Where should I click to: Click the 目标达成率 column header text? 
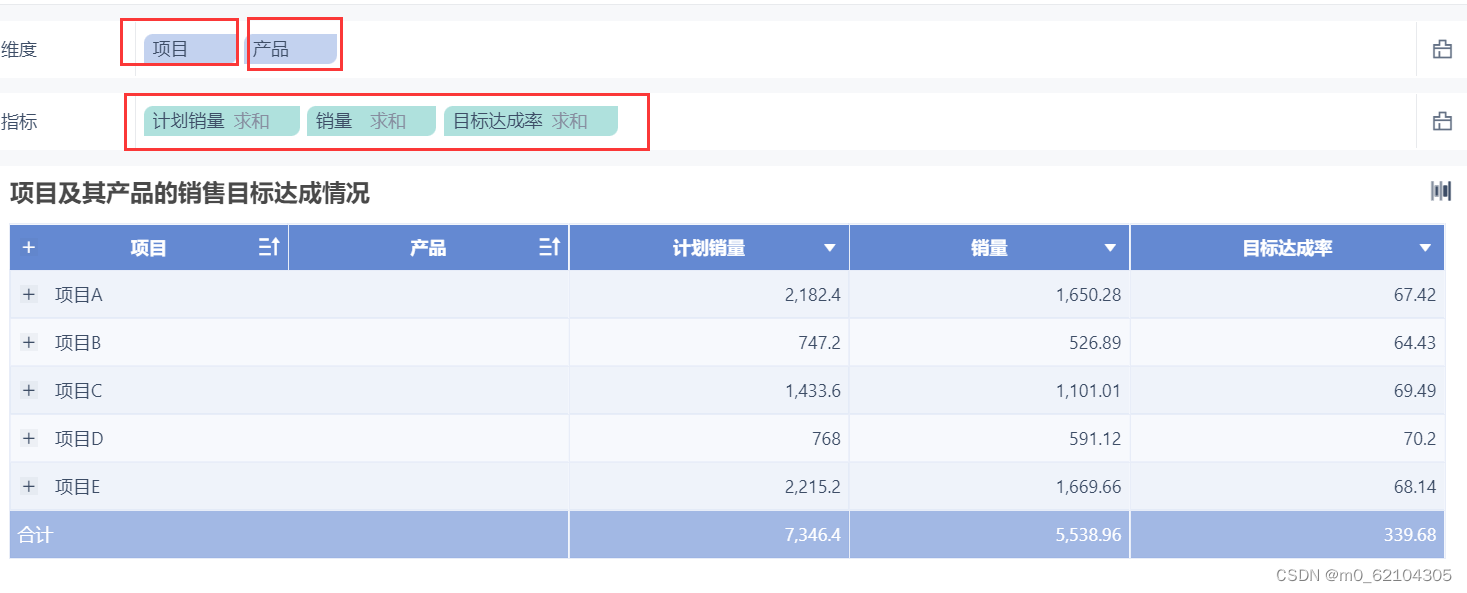pos(1287,248)
